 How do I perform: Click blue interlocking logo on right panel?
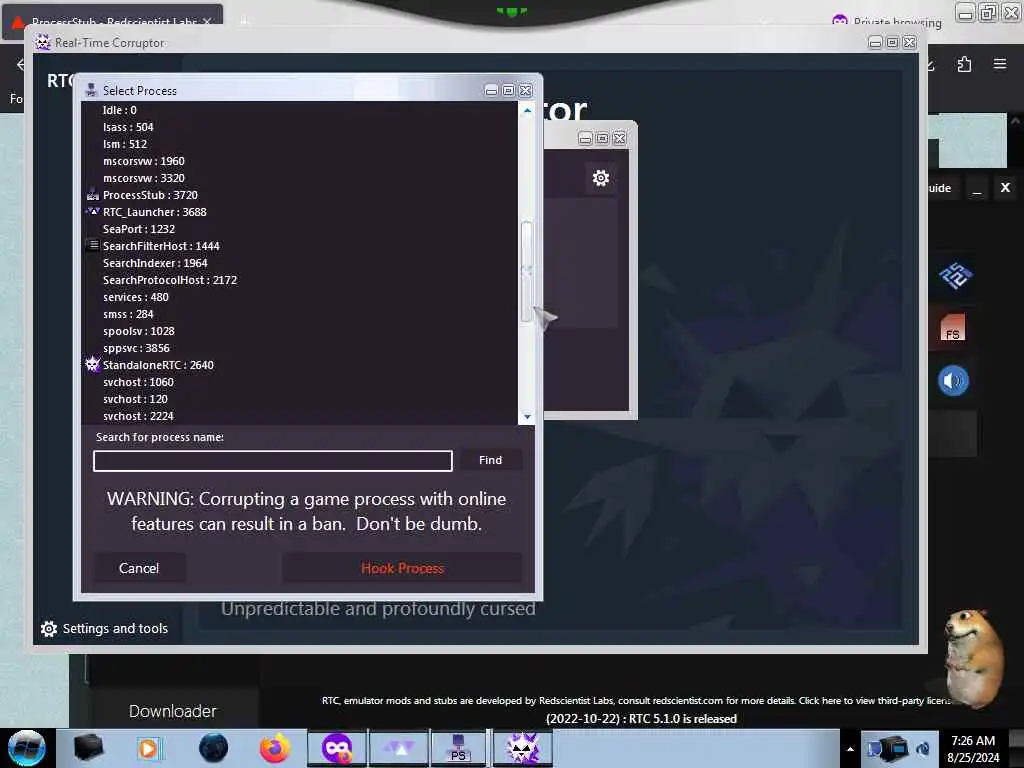click(955, 275)
